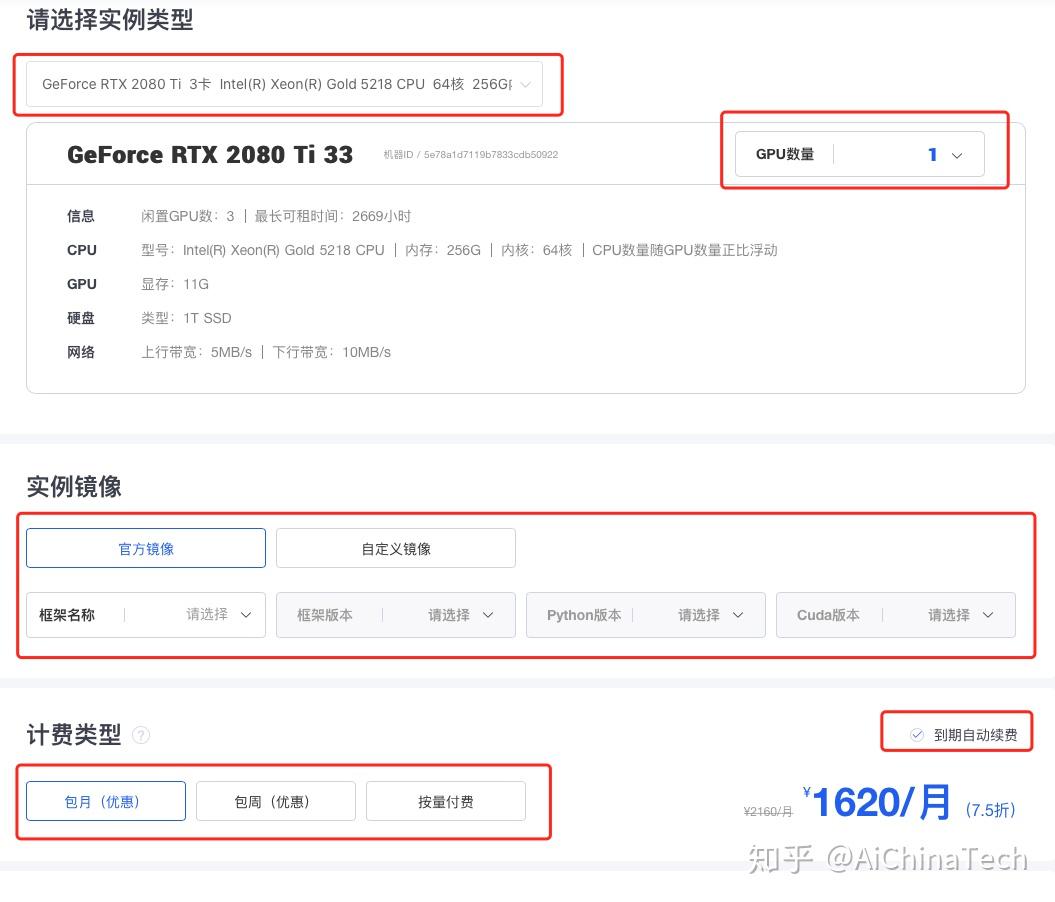Click the 内存: 256G value
Image resolution: width=1055 pixels, height=902 pixels.
[443, 250]
